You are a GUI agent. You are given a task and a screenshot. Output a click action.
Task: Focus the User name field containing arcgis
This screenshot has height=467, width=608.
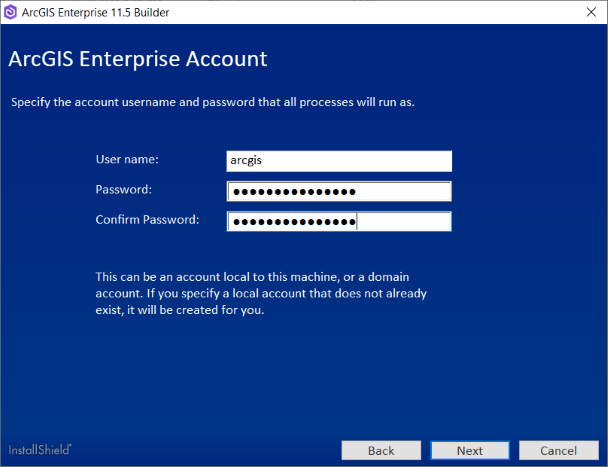[339, 161]
